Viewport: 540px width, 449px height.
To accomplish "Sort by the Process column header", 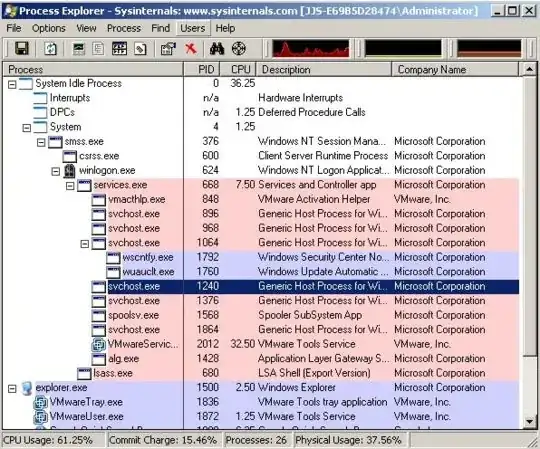I will click(x=93, y=69).
